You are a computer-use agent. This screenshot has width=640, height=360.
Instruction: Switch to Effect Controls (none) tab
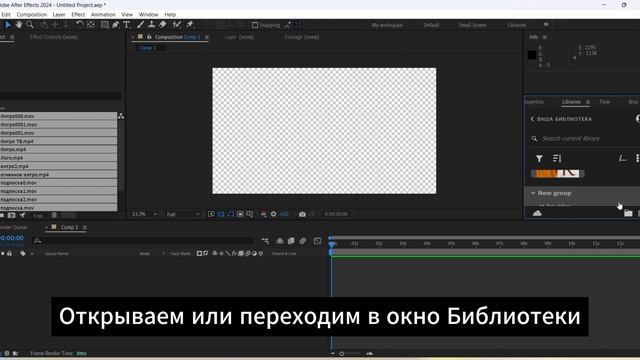click(x=53, y=37)
